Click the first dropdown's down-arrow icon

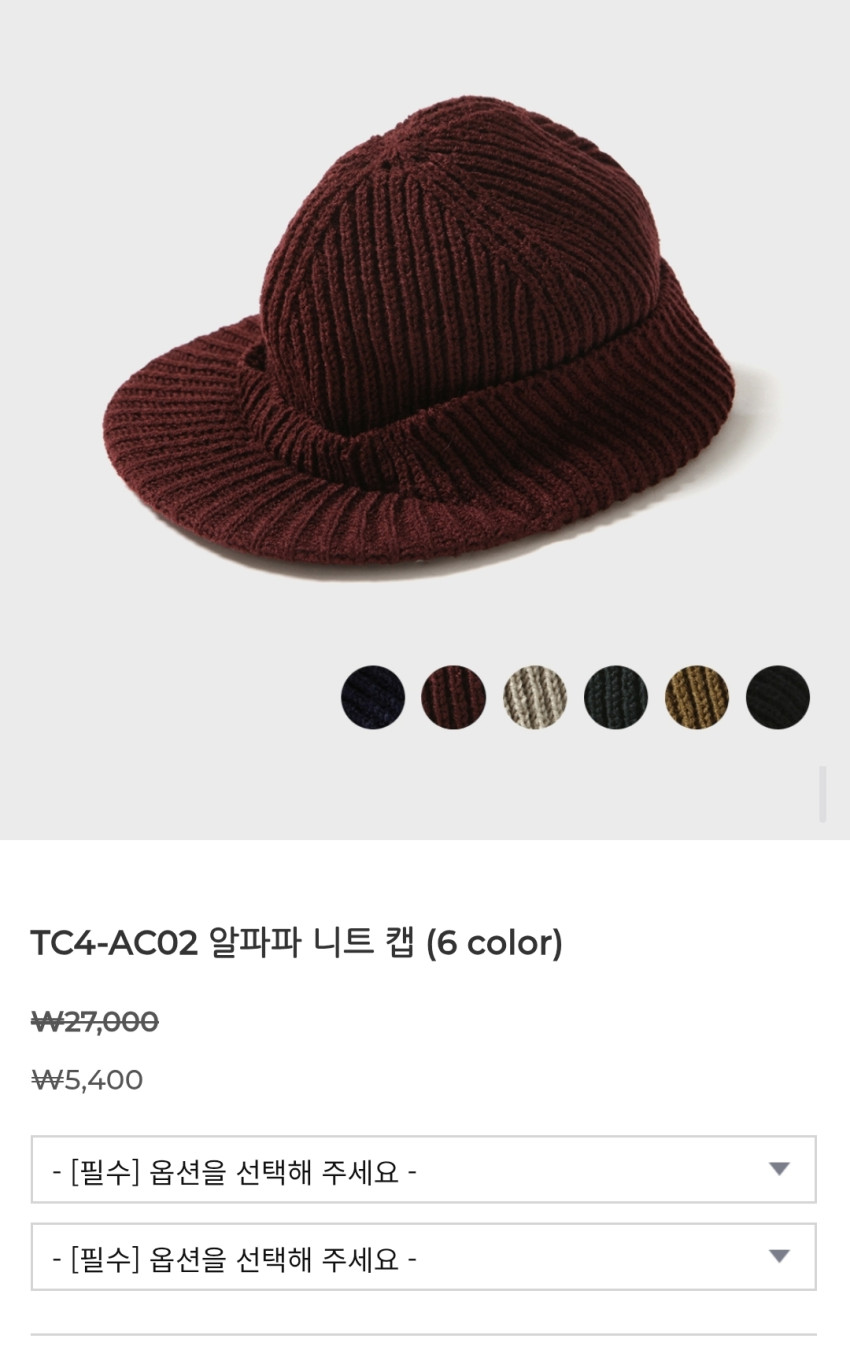click(779, 1169)
